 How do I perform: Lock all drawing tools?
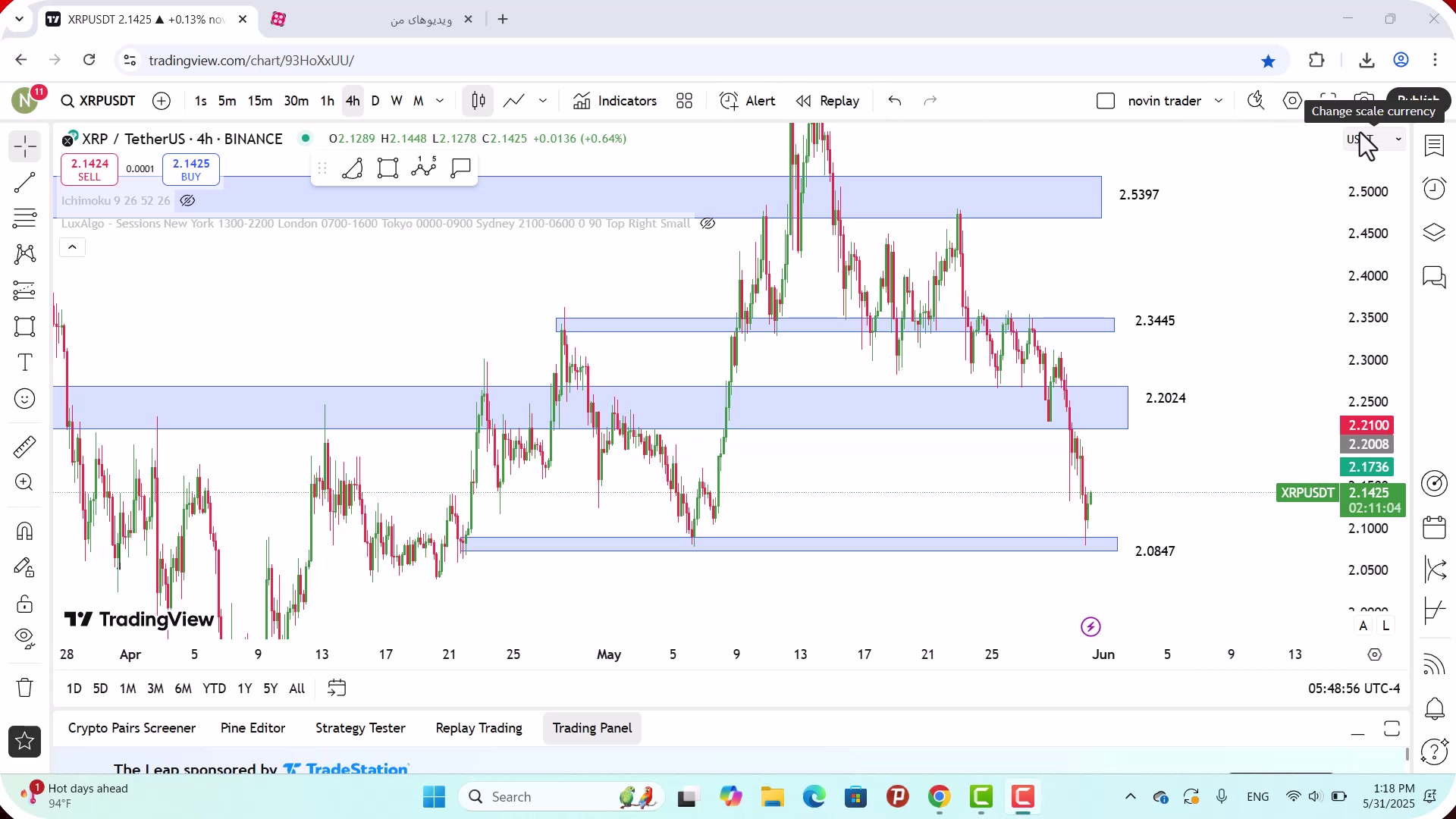click(25, 604)
